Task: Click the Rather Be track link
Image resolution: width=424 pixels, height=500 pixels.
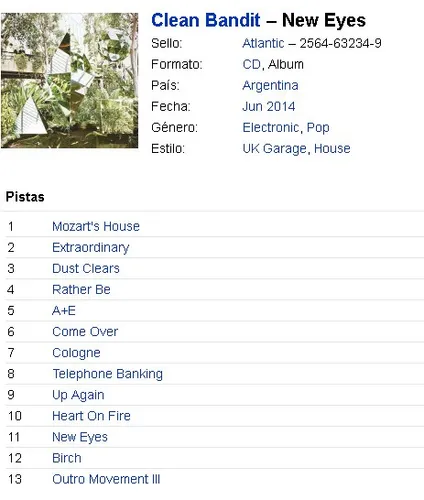Action: tap(81, 289)
